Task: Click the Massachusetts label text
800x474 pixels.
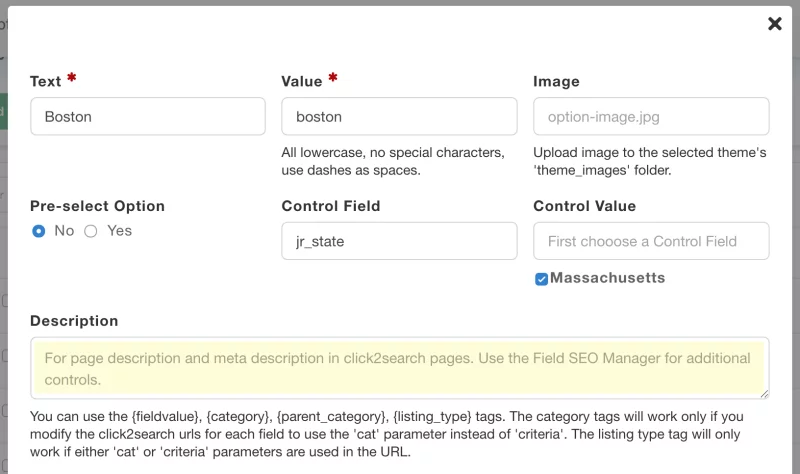Action: tap(607, 278)
